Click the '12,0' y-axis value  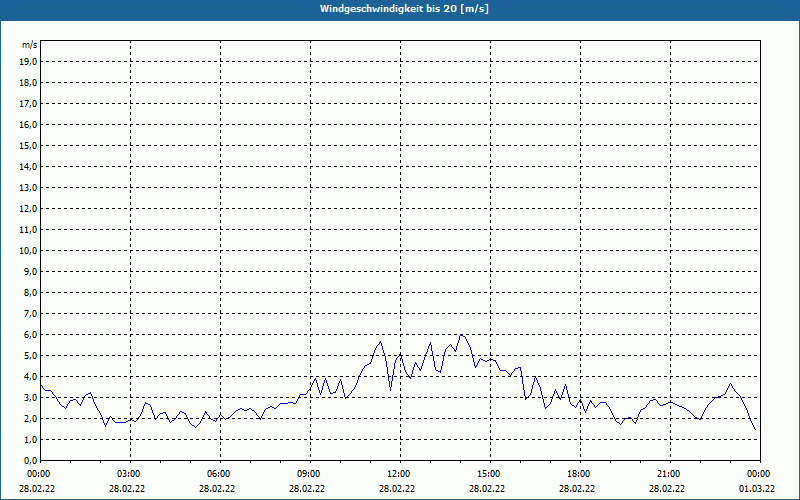coord(28,209)
